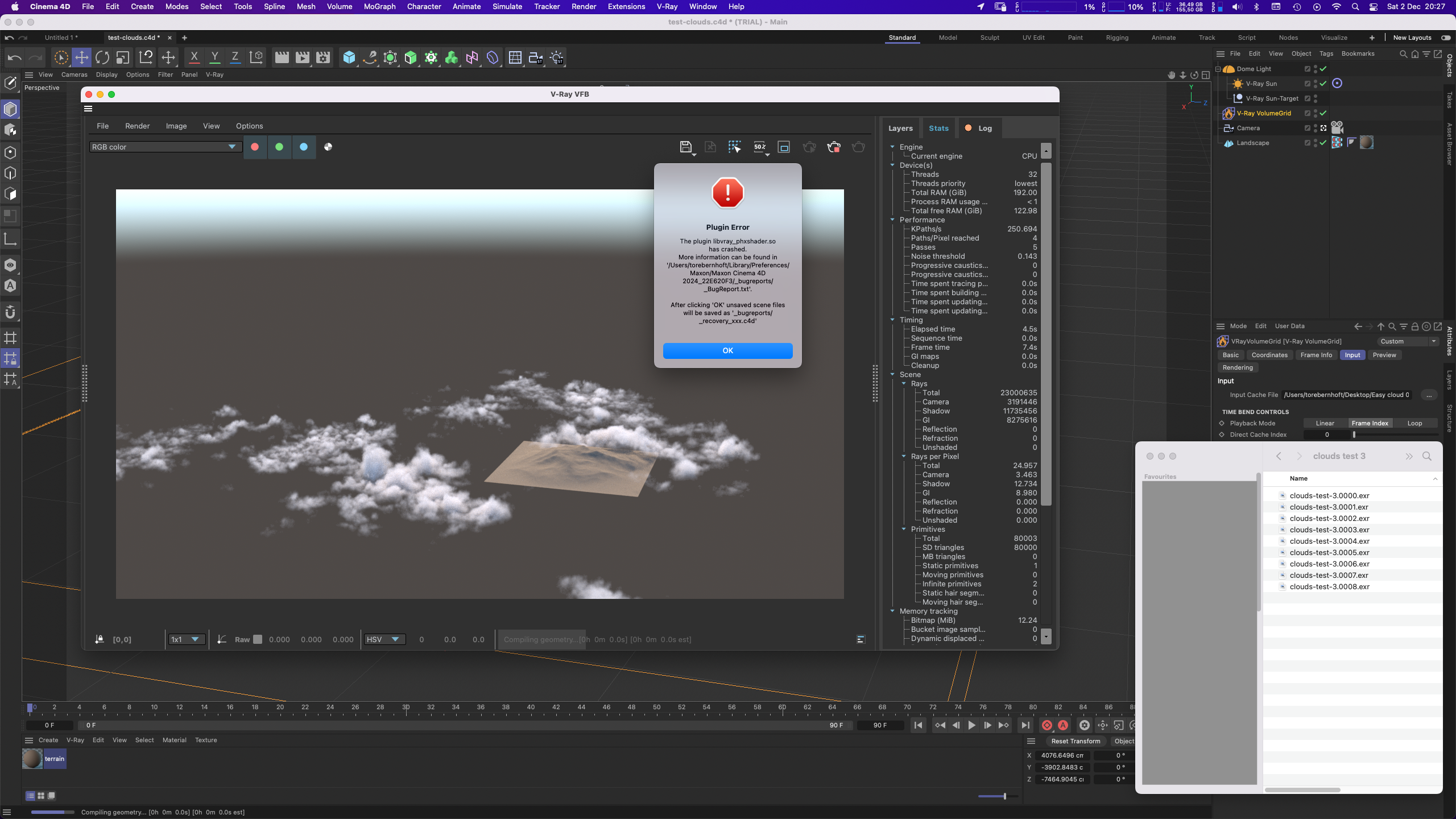Select V-Ray VolumeGrid object in Object Manager
This screenshot has height=819, width=1456.
1264,113
